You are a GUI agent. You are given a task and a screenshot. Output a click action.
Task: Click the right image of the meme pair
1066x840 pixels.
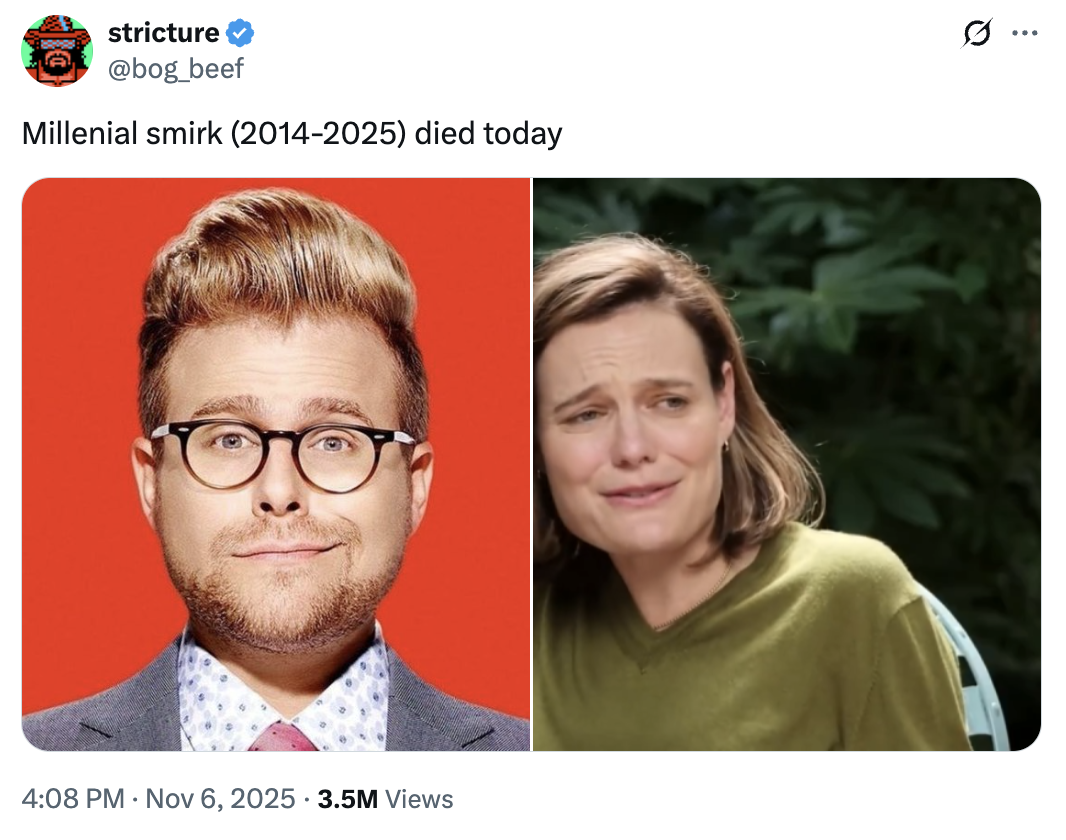pos(785,464)
